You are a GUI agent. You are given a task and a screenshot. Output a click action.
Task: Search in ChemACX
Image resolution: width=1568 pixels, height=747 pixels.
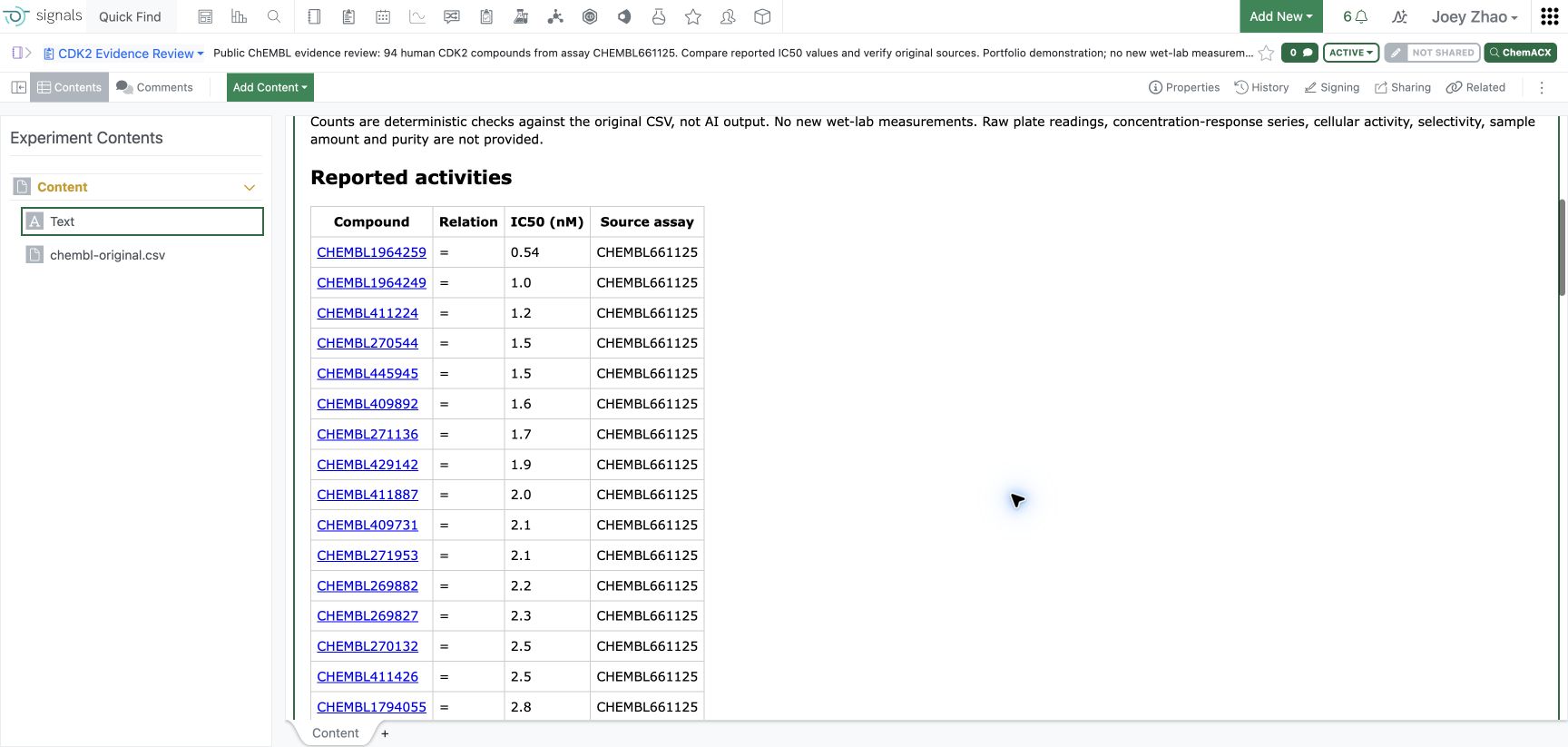(1521, 53)
